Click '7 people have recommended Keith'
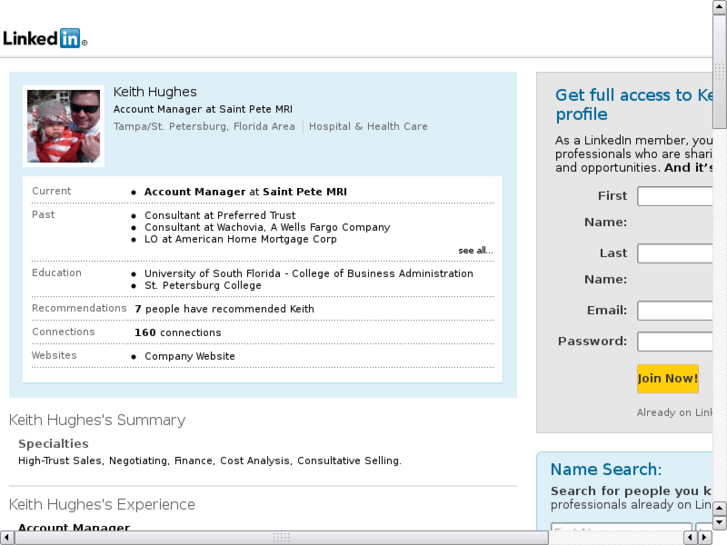Screen dimensions: 727x545 click(224, 309)
